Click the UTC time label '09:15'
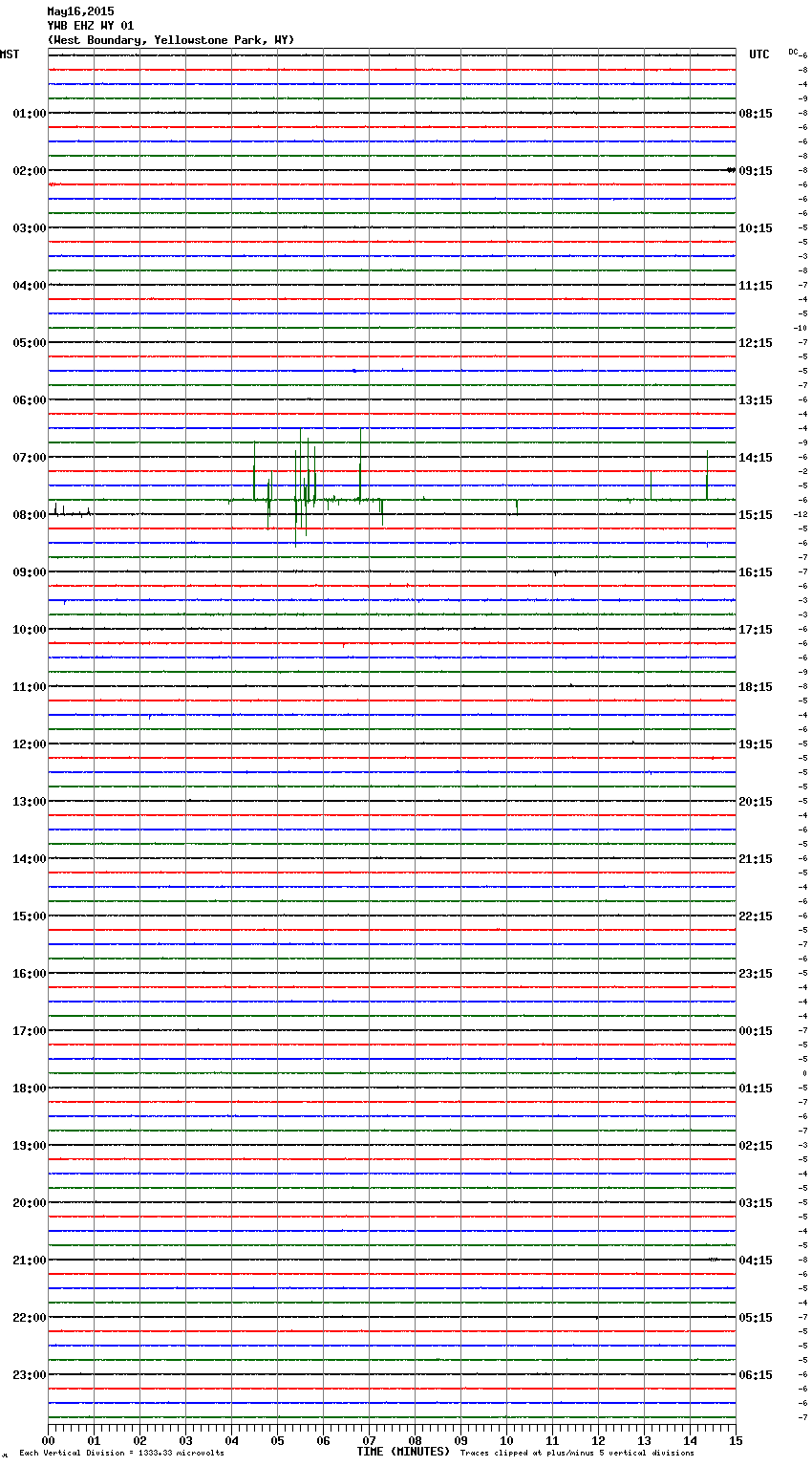Screen dimensions: 812x1466 tap(756, 171)
